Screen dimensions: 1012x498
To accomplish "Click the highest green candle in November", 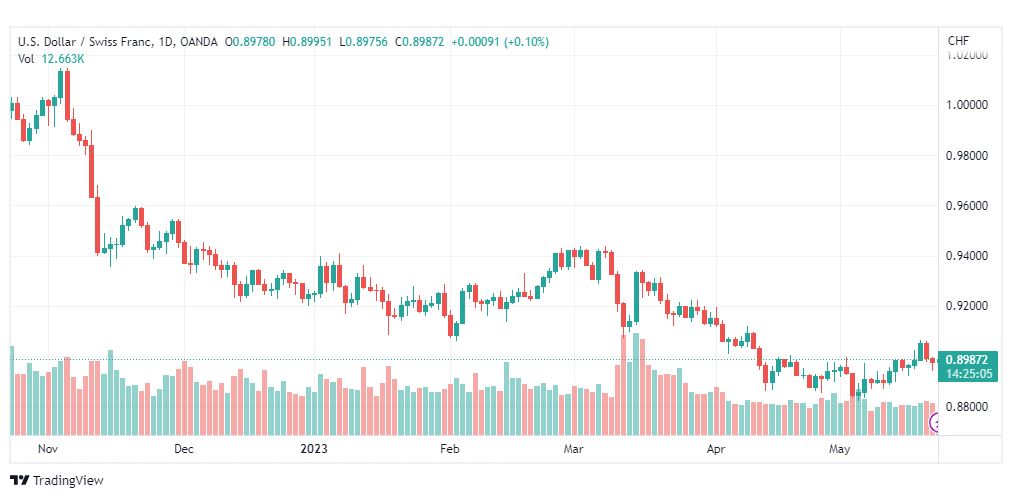I will tap(61, 84).
